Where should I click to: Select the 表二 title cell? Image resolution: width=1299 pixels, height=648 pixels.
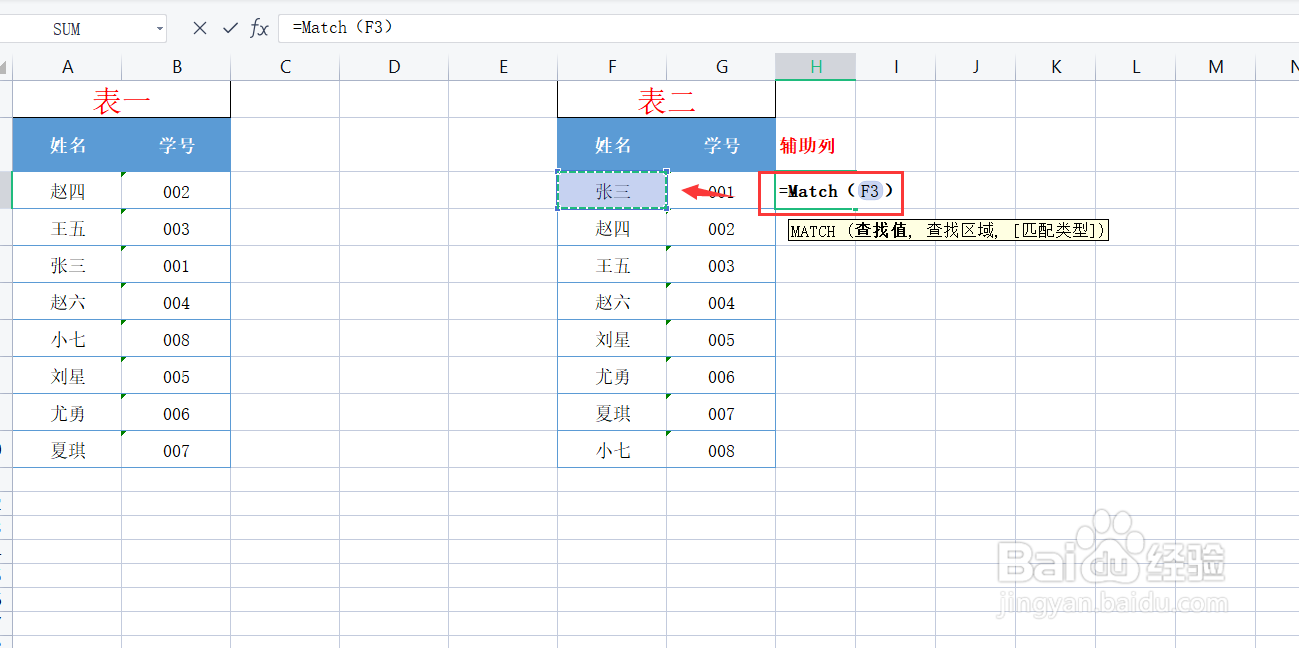pos(666,98)
